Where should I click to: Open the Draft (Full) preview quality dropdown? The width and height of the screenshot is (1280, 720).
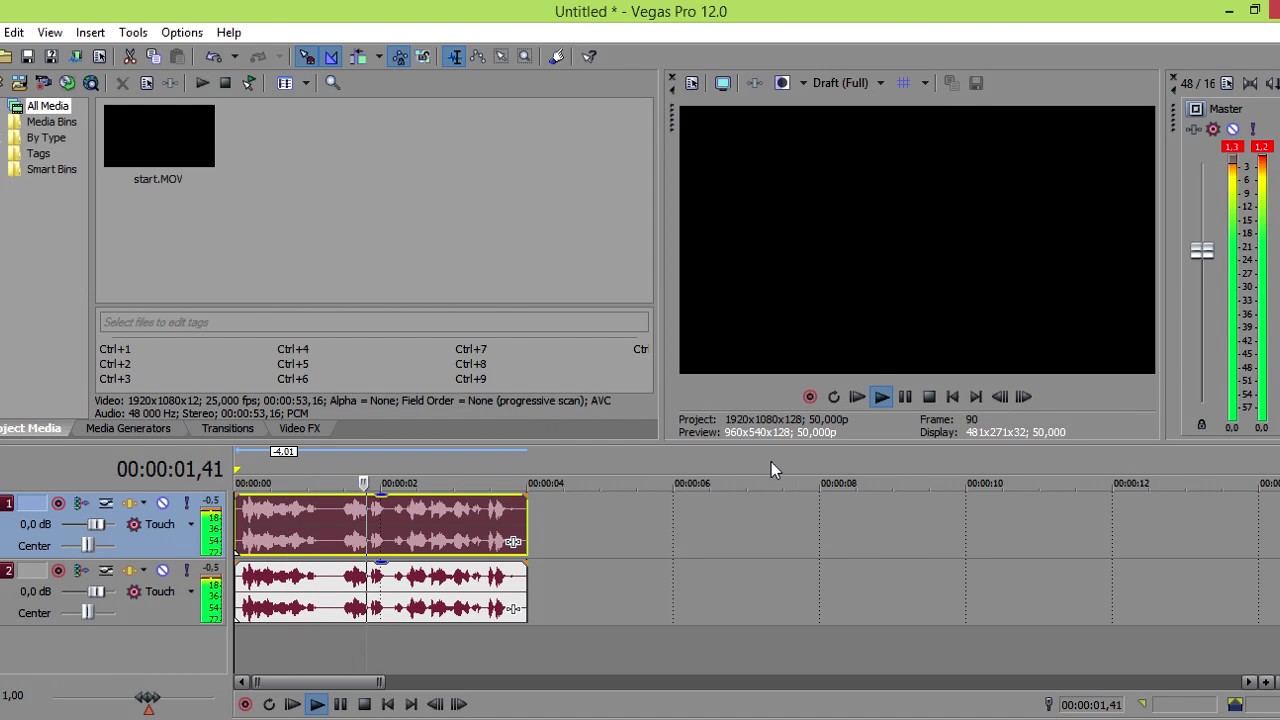(880, 83)
